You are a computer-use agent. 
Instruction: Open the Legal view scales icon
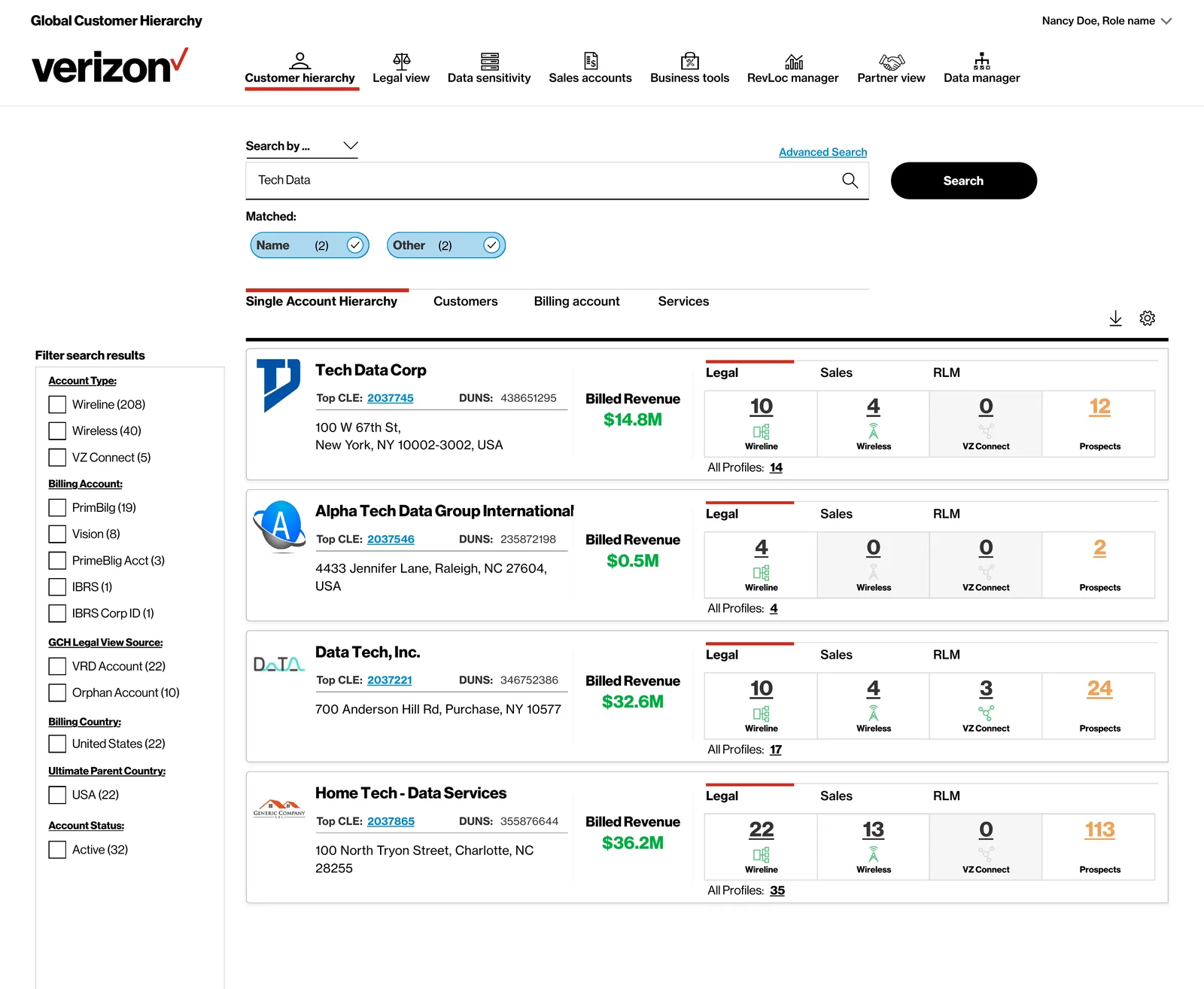tap(402, 60)
